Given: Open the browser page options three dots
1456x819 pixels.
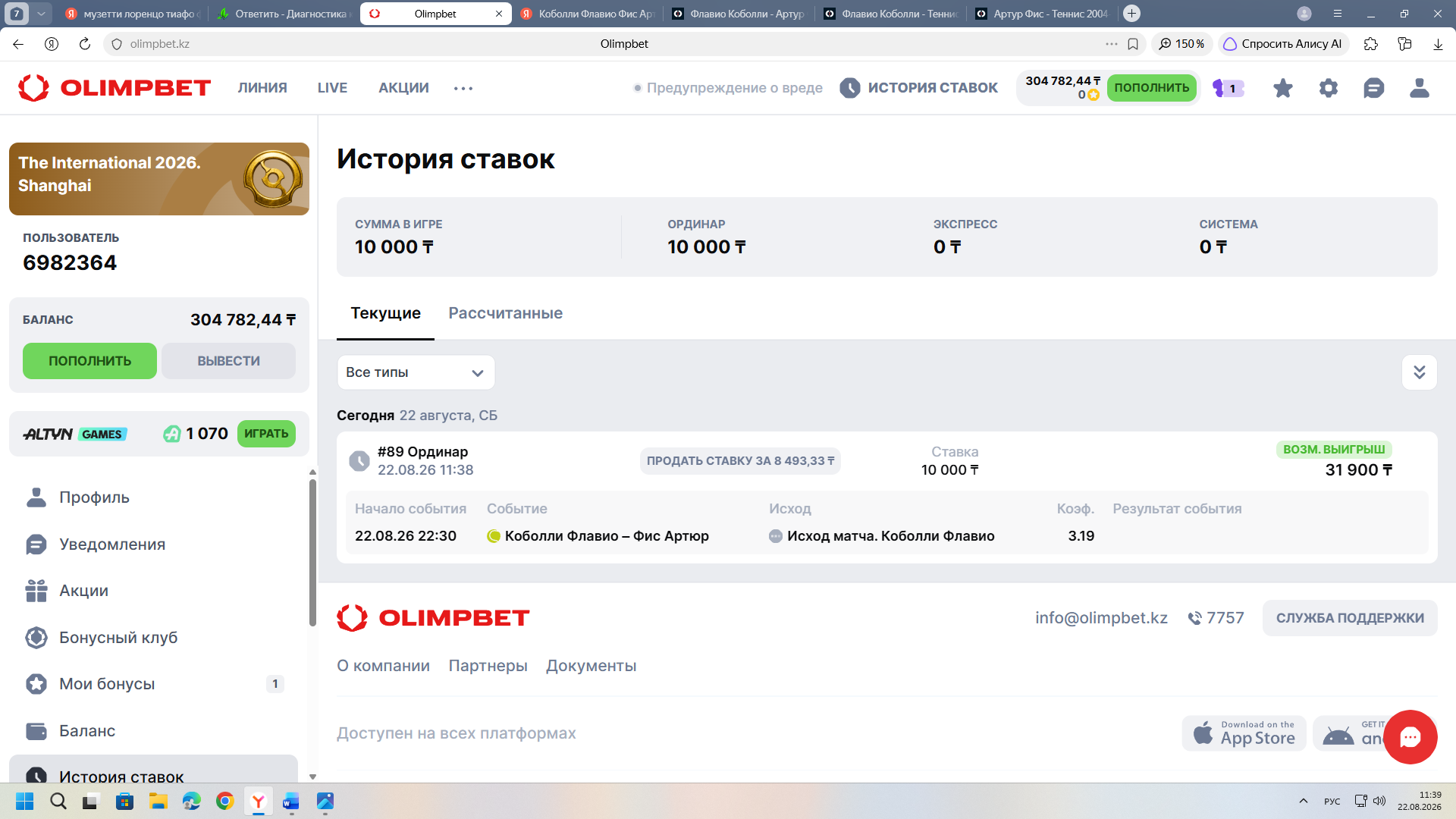Looking at the screenshot, I should point(1112,44).
